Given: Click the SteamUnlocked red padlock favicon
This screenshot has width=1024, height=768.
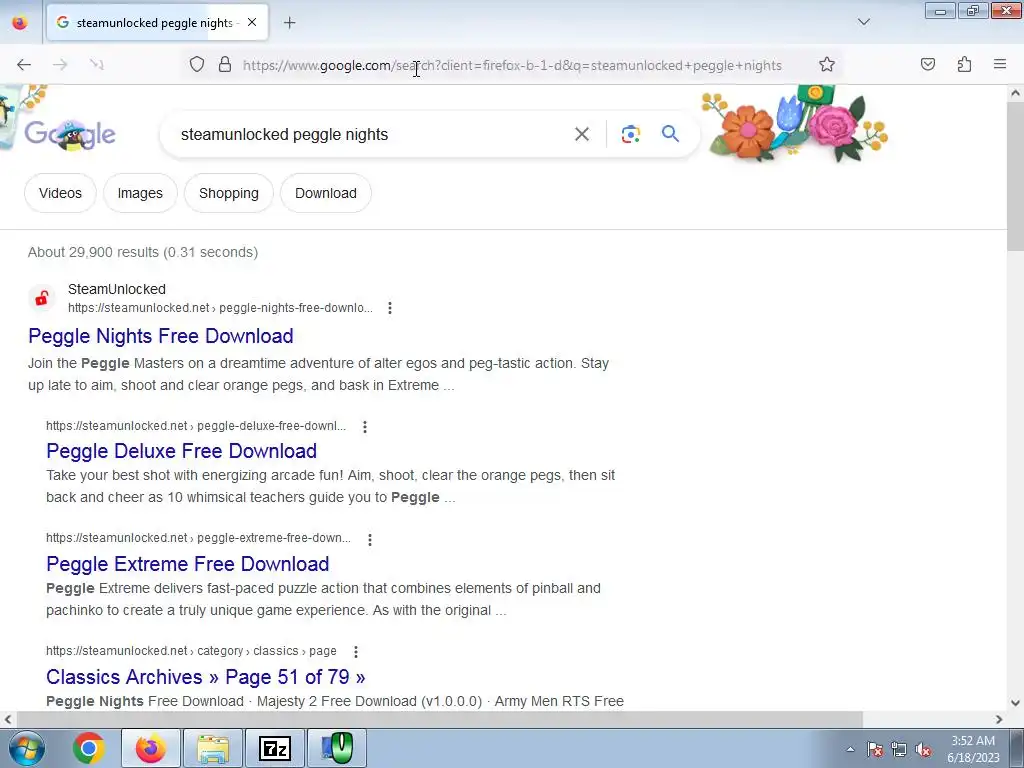Looking at the screenshot, I should 42,298.
